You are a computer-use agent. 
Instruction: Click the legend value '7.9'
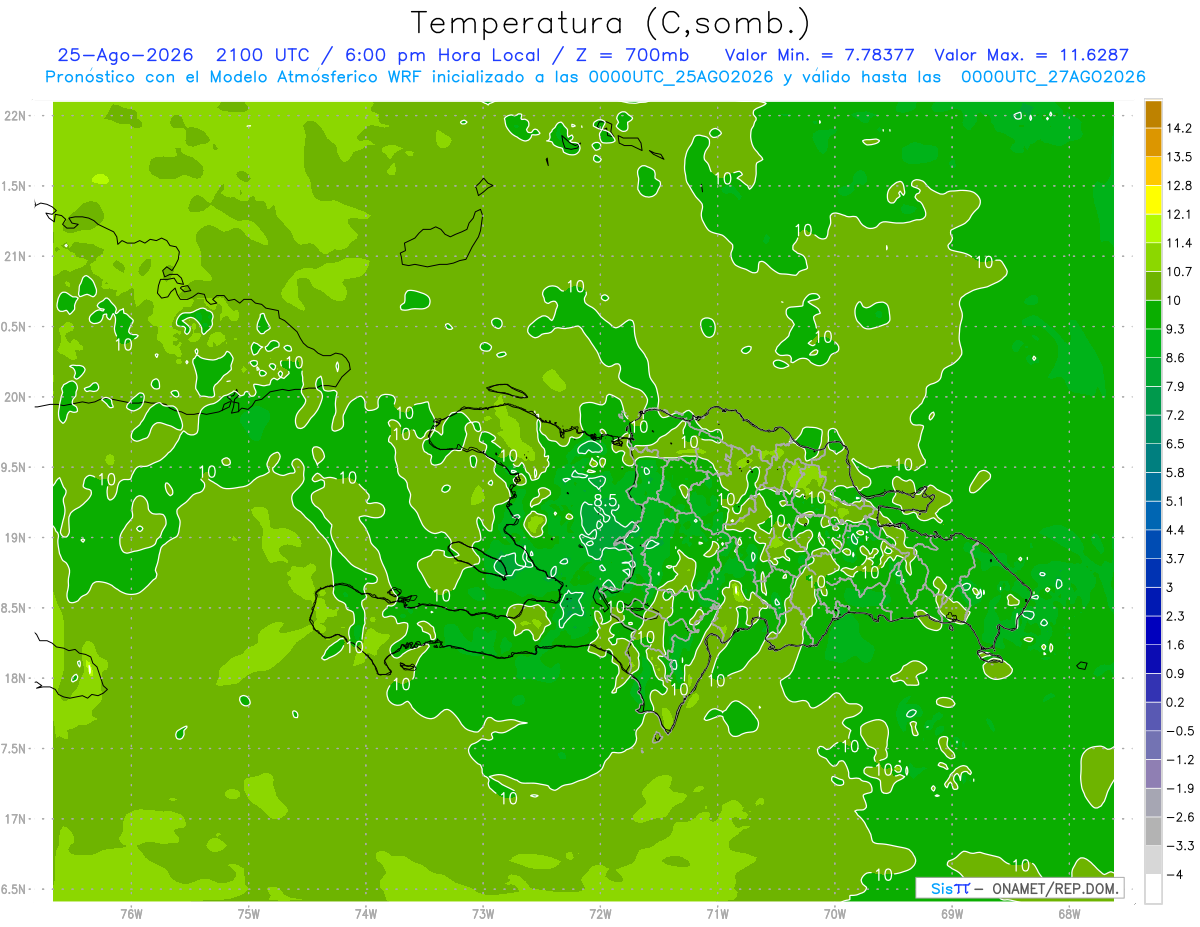tap(1176, 386)
